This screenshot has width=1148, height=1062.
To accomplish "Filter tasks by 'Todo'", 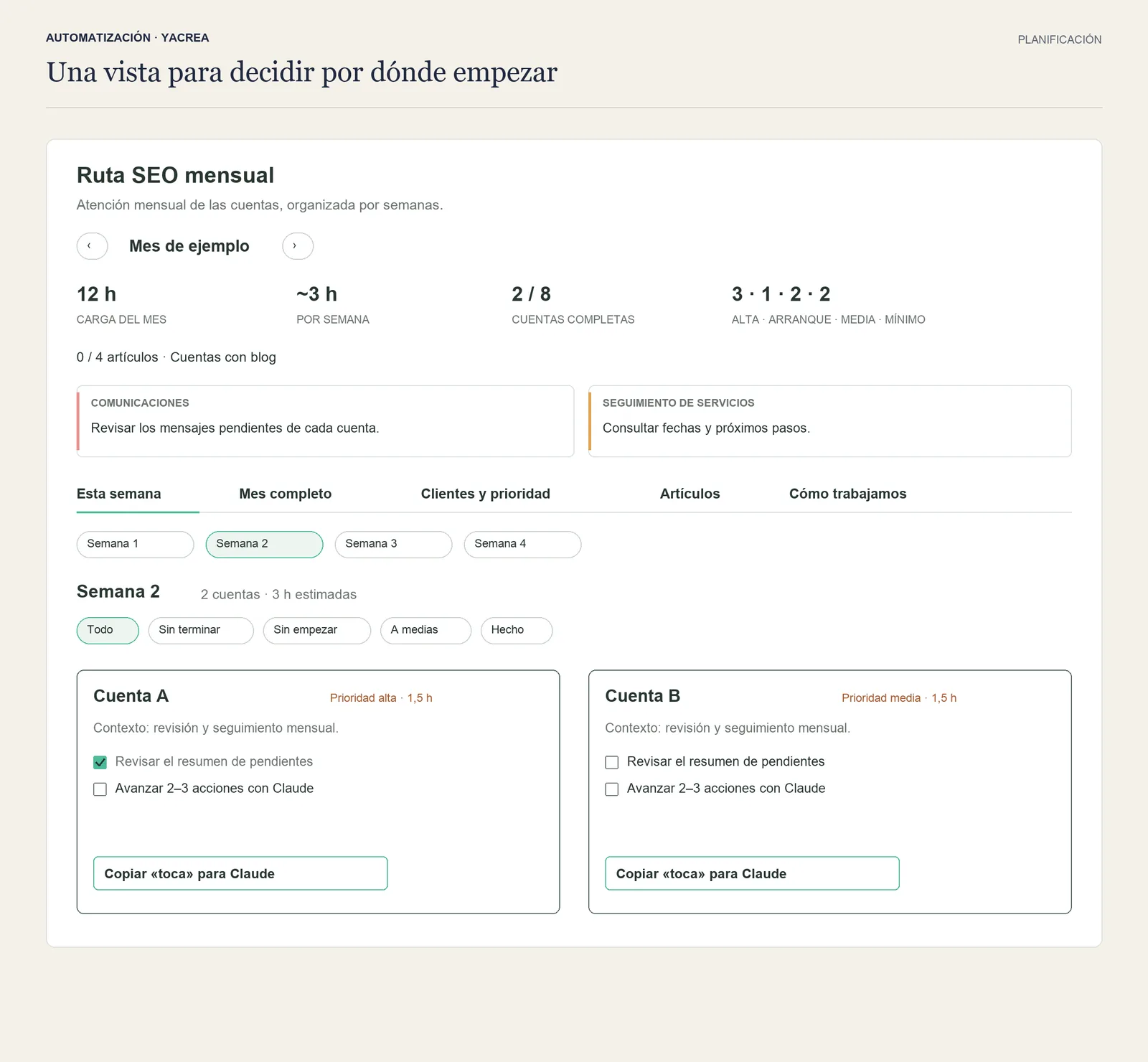I will pyautogui.click(x=108, y=630).
